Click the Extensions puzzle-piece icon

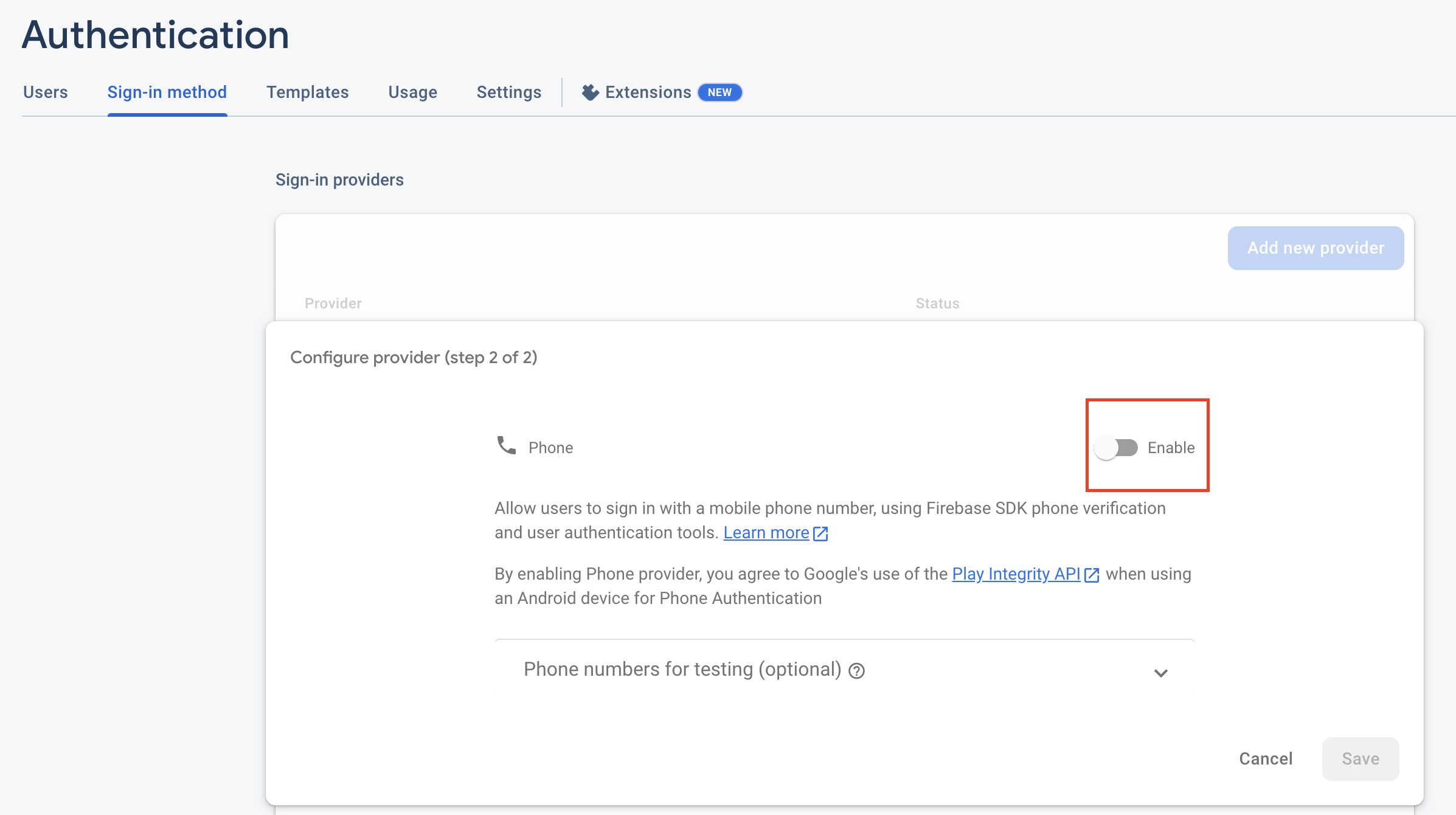pyautogui.click(x=590, y=92)
